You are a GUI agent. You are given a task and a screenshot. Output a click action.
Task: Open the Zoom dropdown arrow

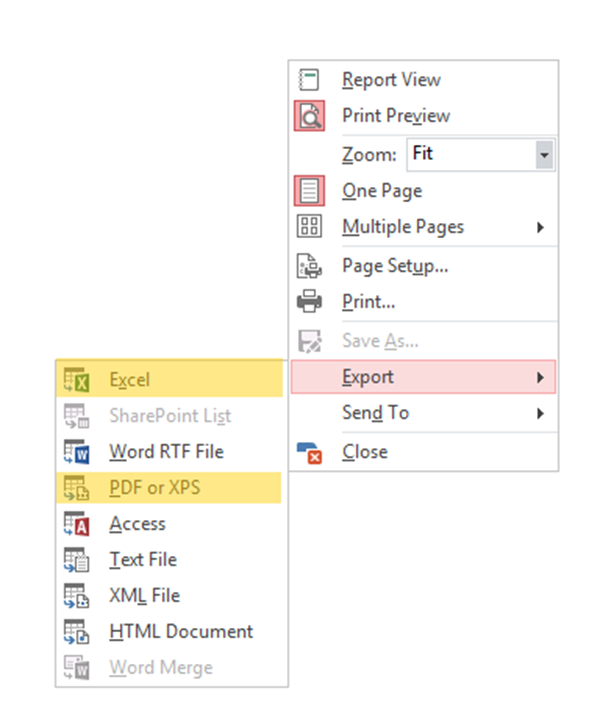pyautogui.click(x=544, y=155)
